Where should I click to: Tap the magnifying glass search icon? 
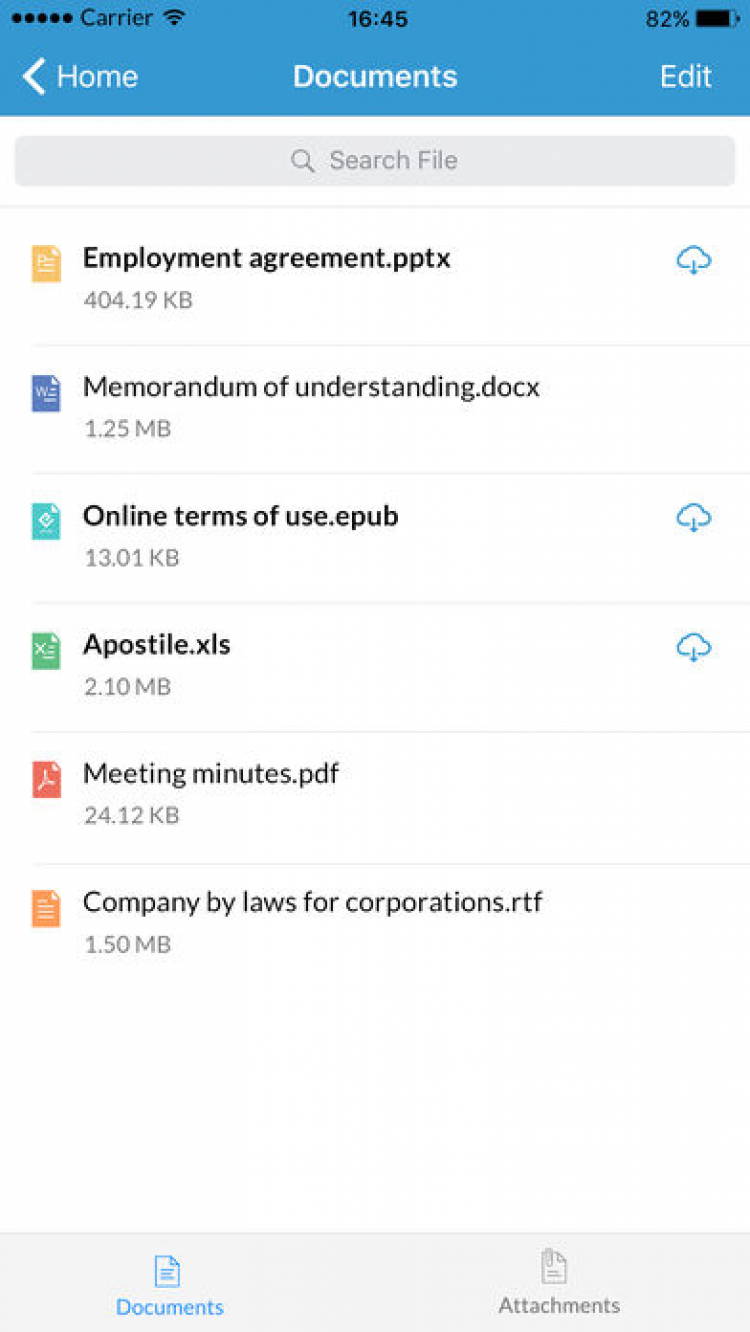point(302,161)
